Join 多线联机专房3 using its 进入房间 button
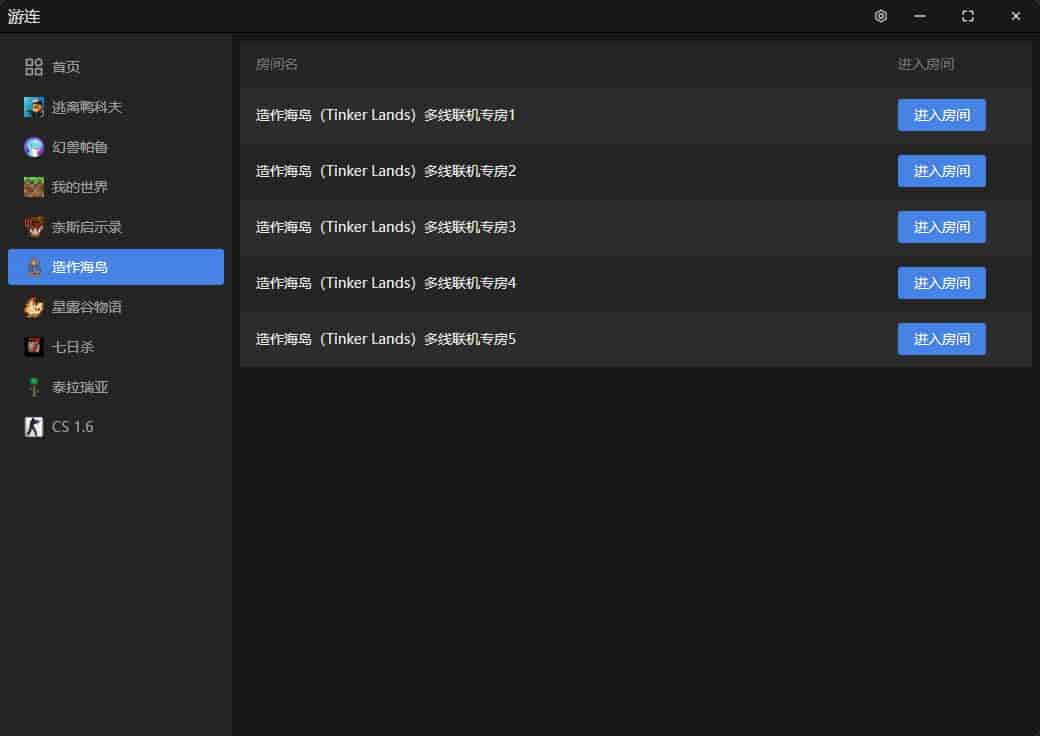This screenshot has width=1040, height=736. point(941,227)
